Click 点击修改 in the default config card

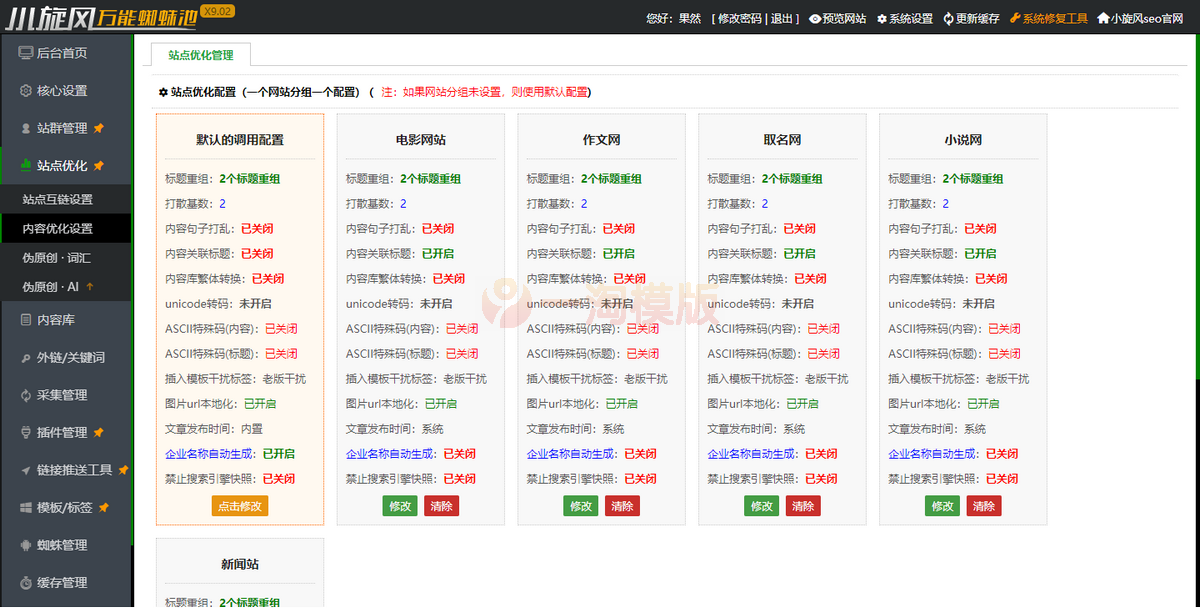point(240,506)
